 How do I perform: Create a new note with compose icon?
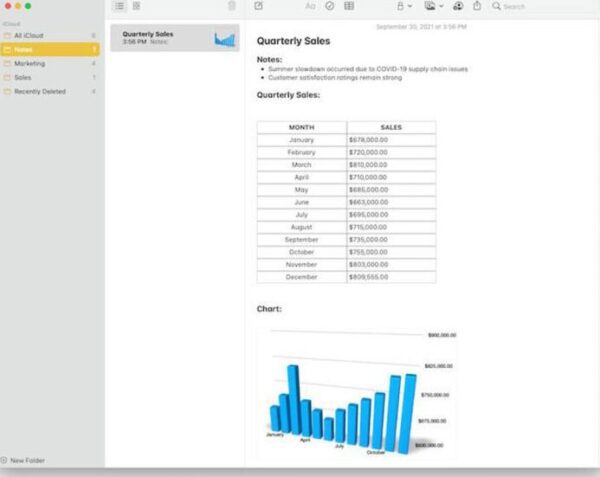coord(259,6)
